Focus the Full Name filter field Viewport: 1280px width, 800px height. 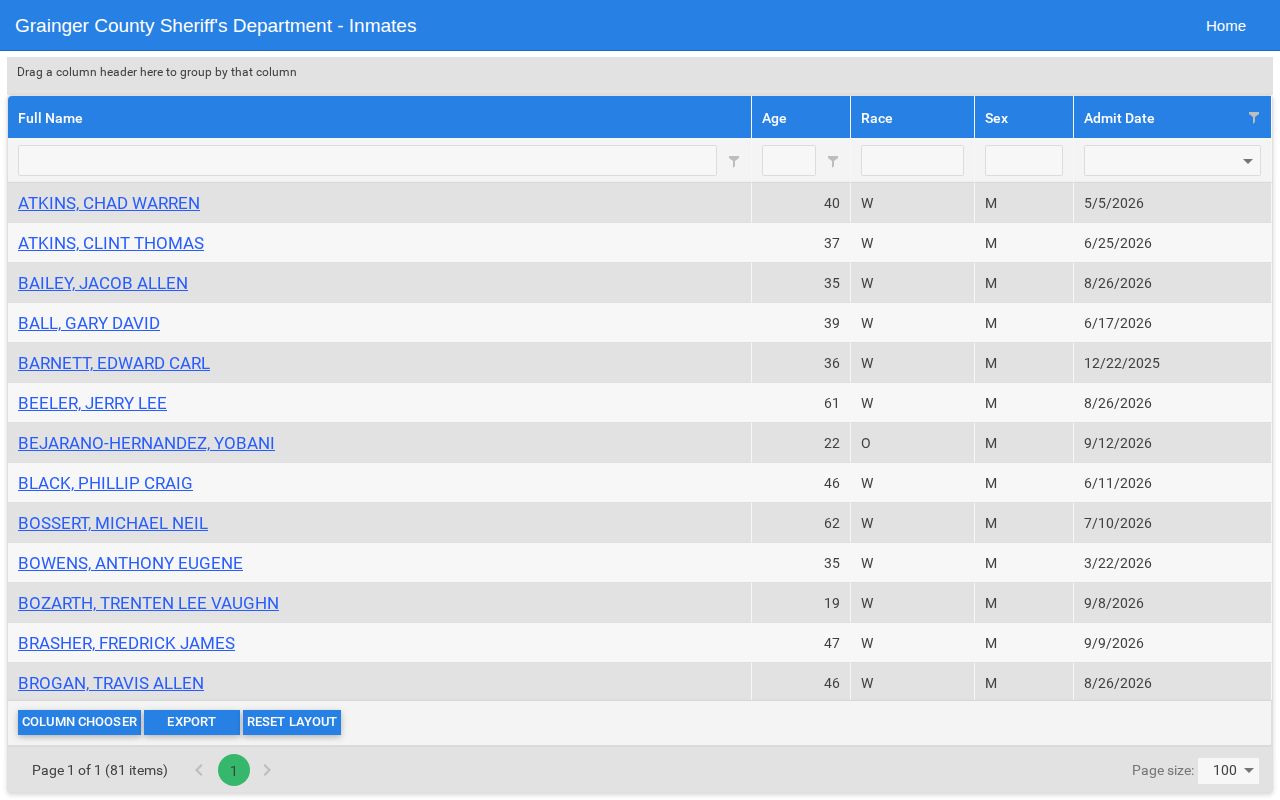pos(367,161)
